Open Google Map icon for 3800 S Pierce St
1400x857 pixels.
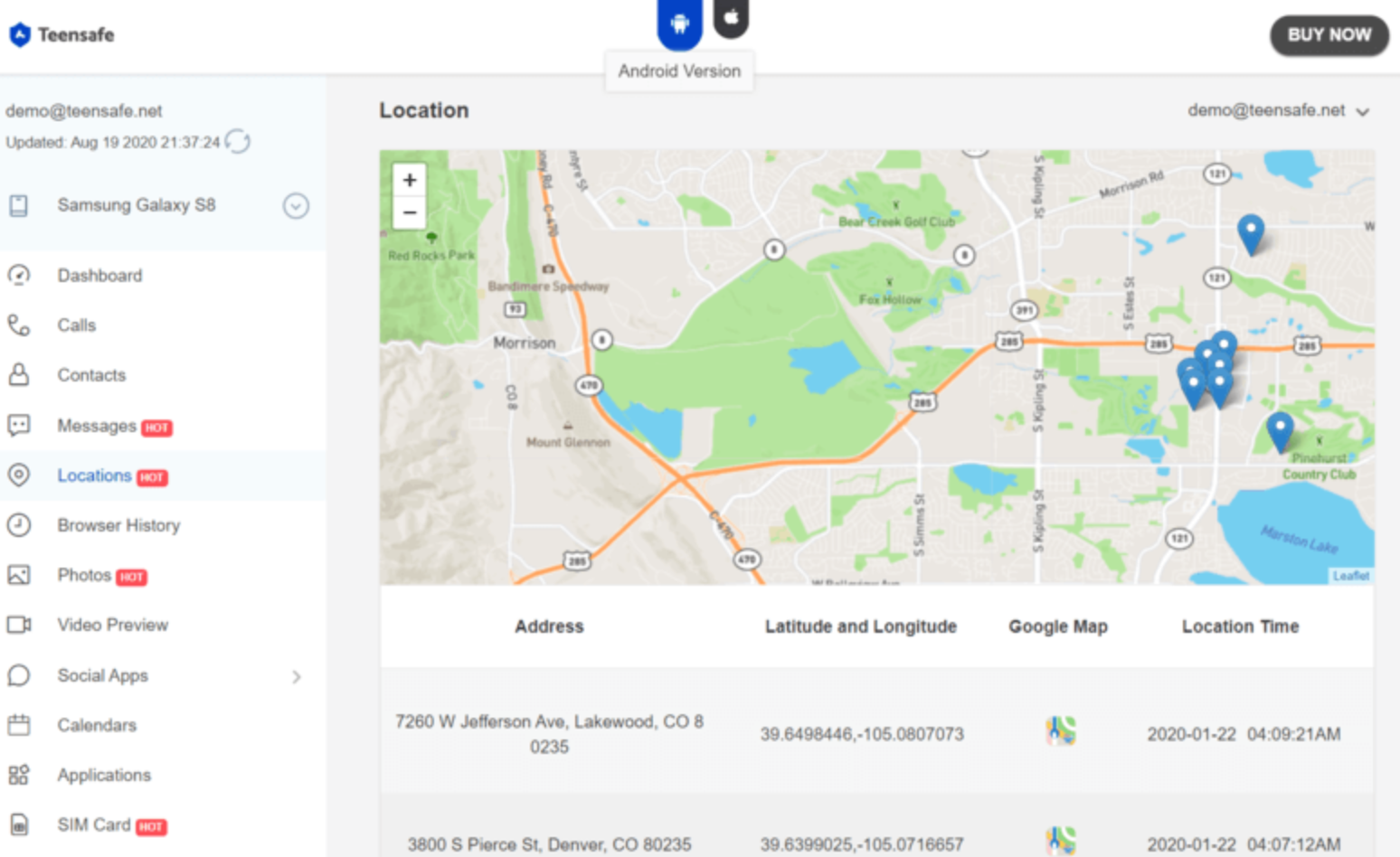point(1061,841)
